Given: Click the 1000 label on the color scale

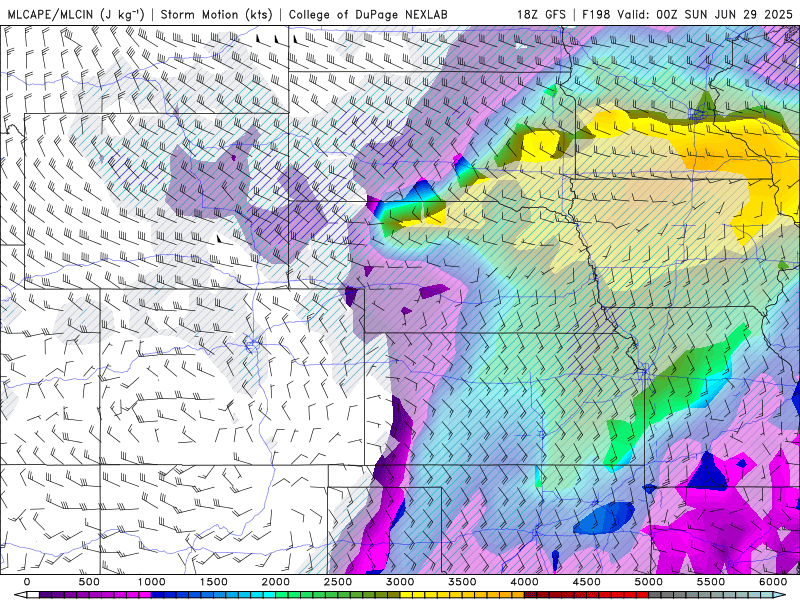Looking at the screenshot, I should (x=152, y=582).
